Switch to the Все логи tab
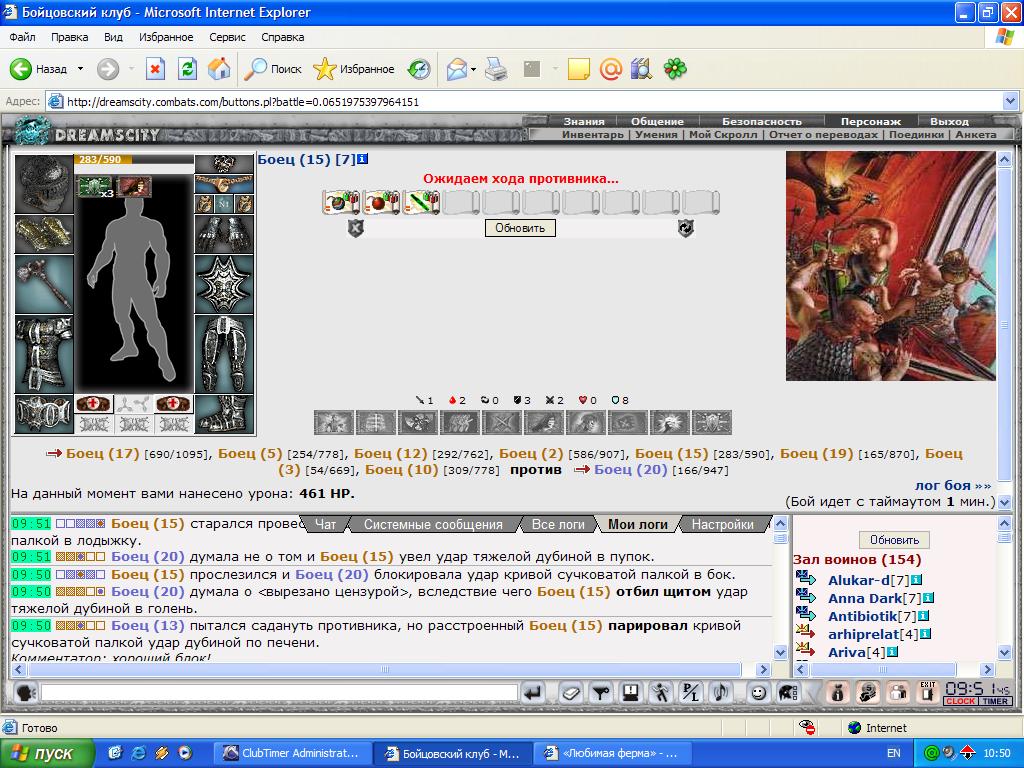Viewport: 1024px width, 768px height. (x=558, y=524)
